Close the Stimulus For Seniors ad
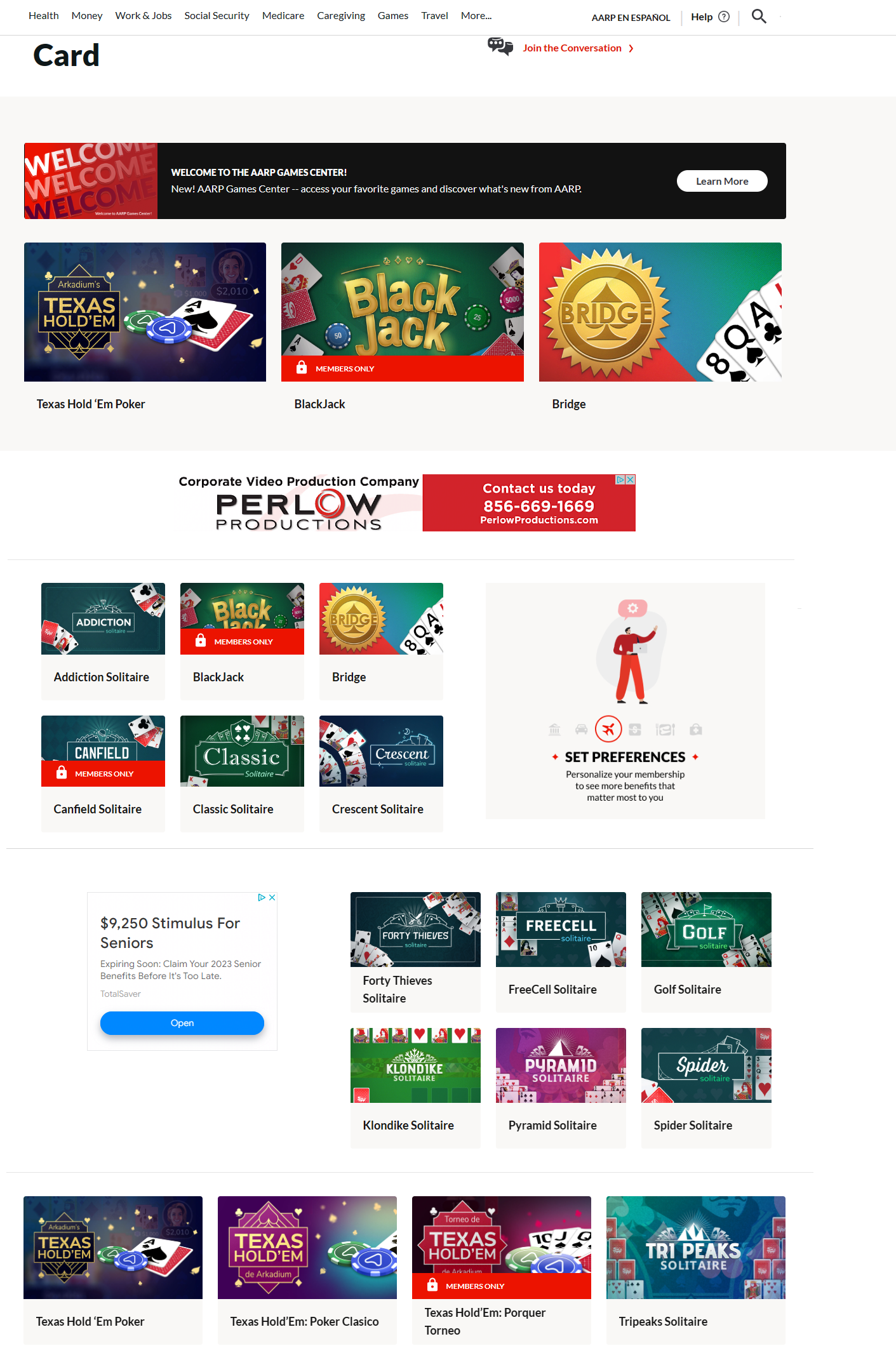Screen dimensions: 896x1367 pyautogui.click(x=272, y=897)
